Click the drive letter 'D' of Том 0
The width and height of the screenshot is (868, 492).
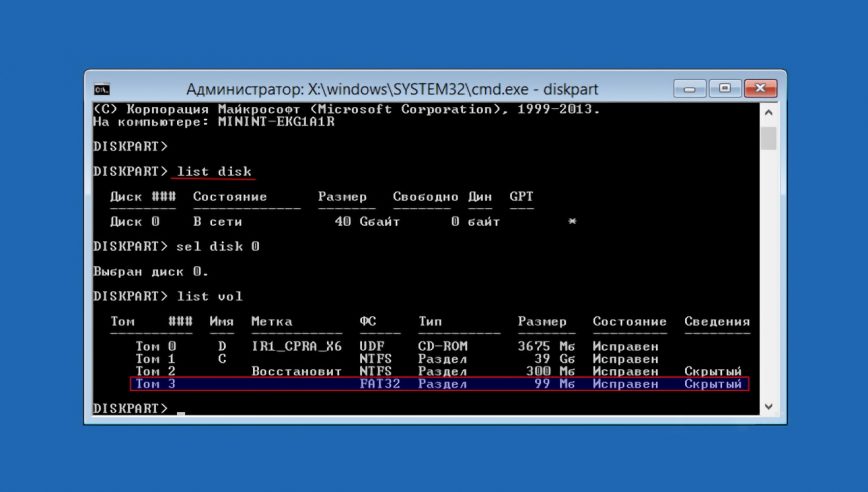coord(222,346)
